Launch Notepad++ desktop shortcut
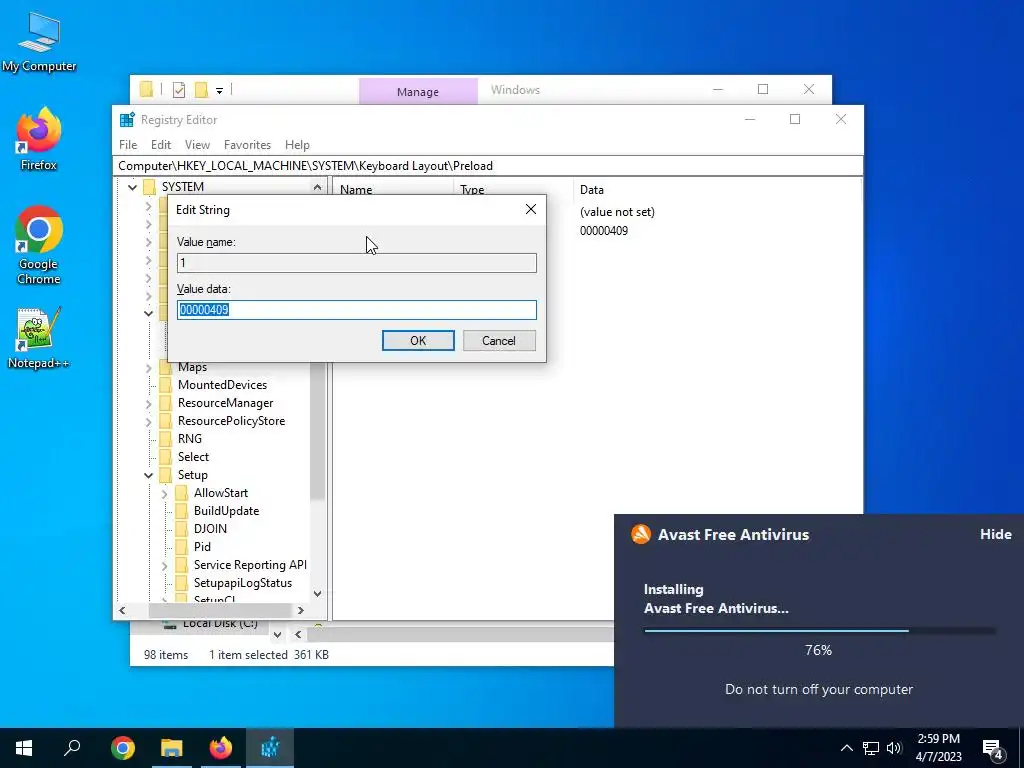Screen dimensions: 1024x768 (x=39, y=338)
